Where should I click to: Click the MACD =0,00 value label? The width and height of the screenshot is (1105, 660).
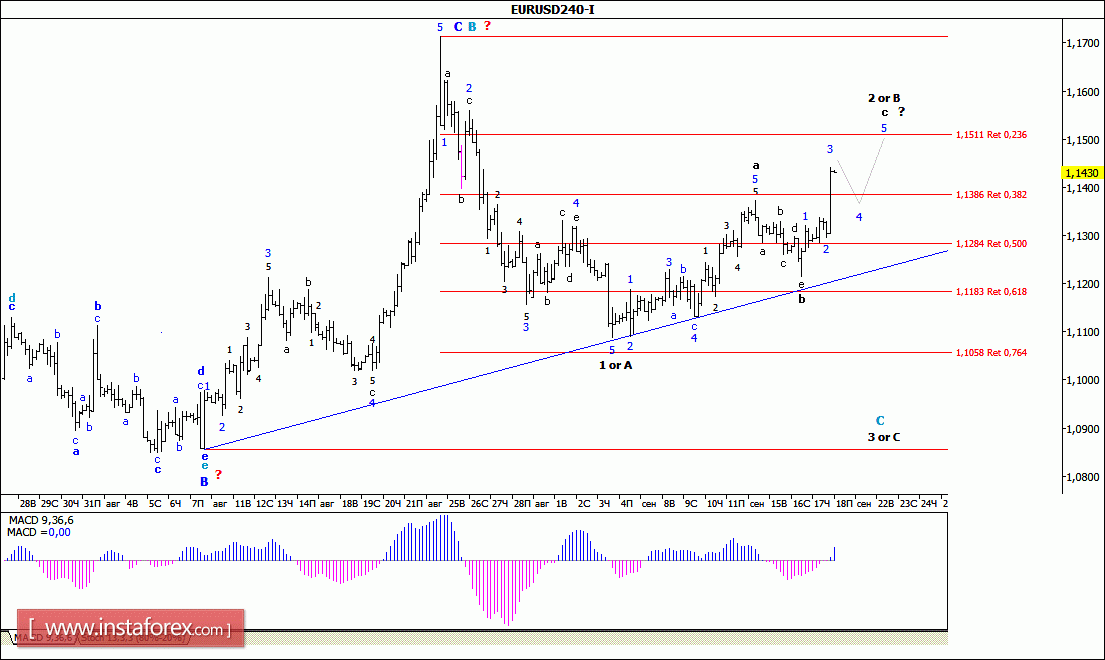tap(39, 533)
